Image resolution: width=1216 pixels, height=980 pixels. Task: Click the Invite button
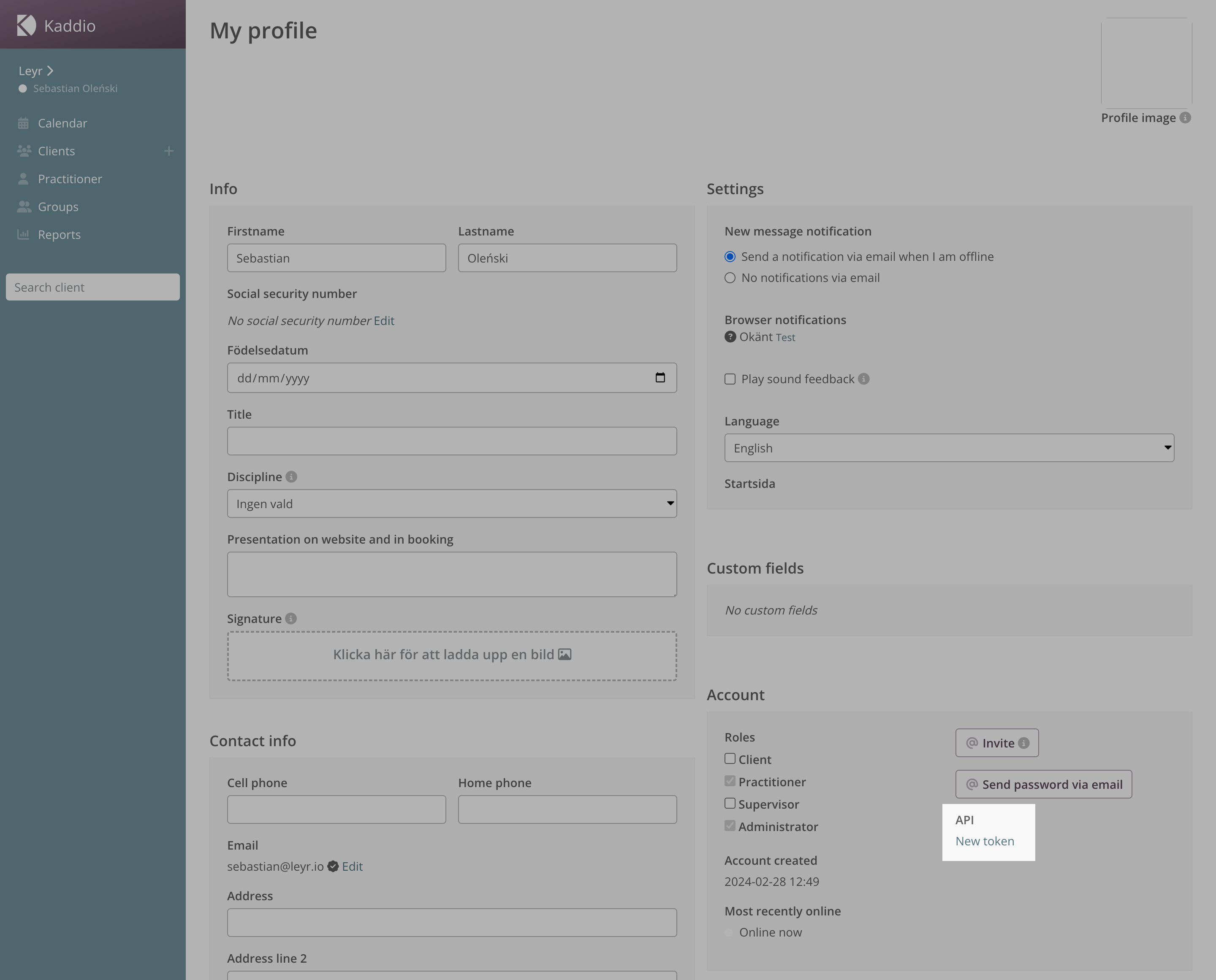click(x=997, y=743)
